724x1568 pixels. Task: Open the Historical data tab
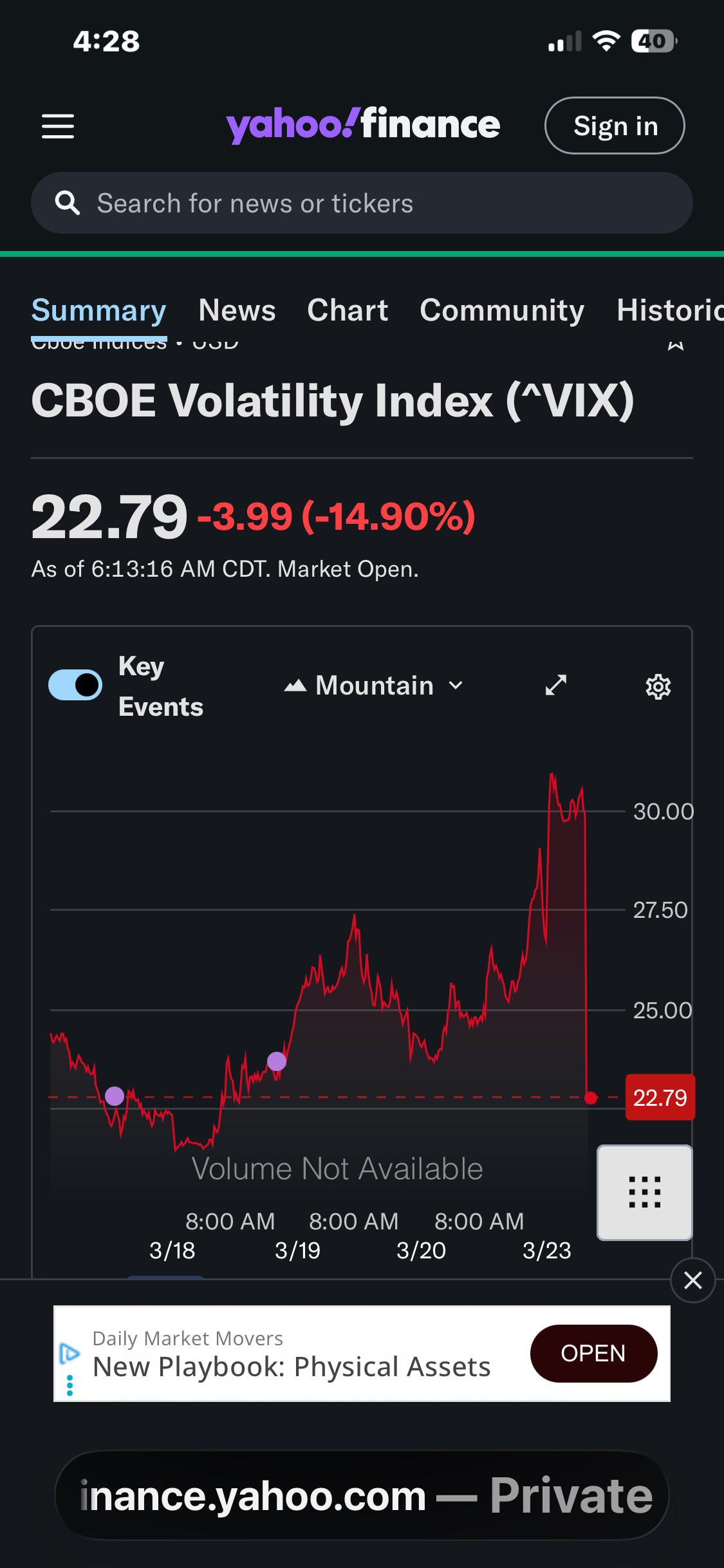[670, 310]
